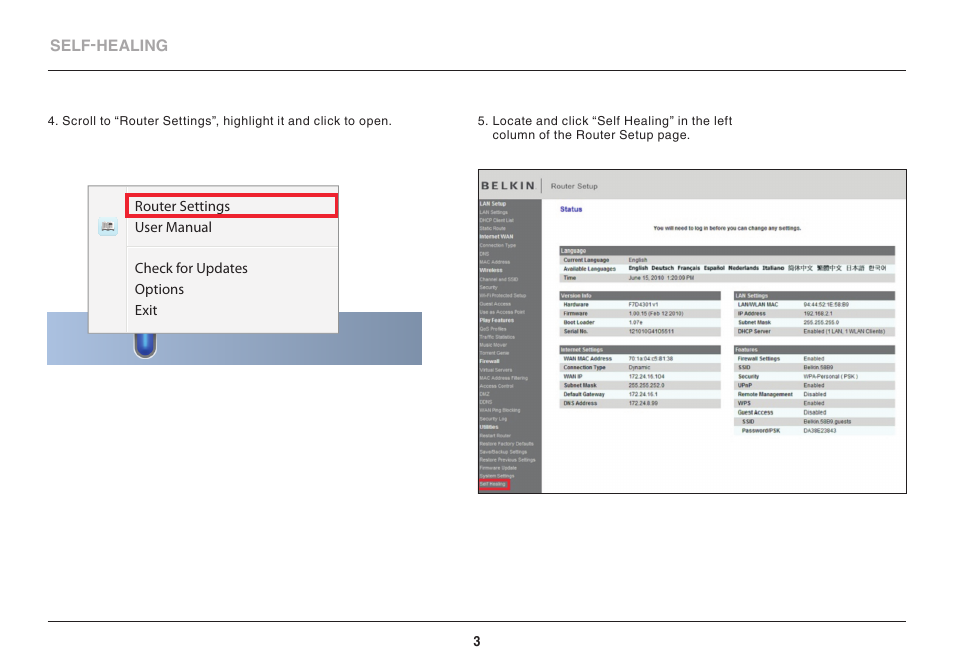Click the security value WPA-Personal (PSK)
Viewport: 954px width, 669px height.
831,376
